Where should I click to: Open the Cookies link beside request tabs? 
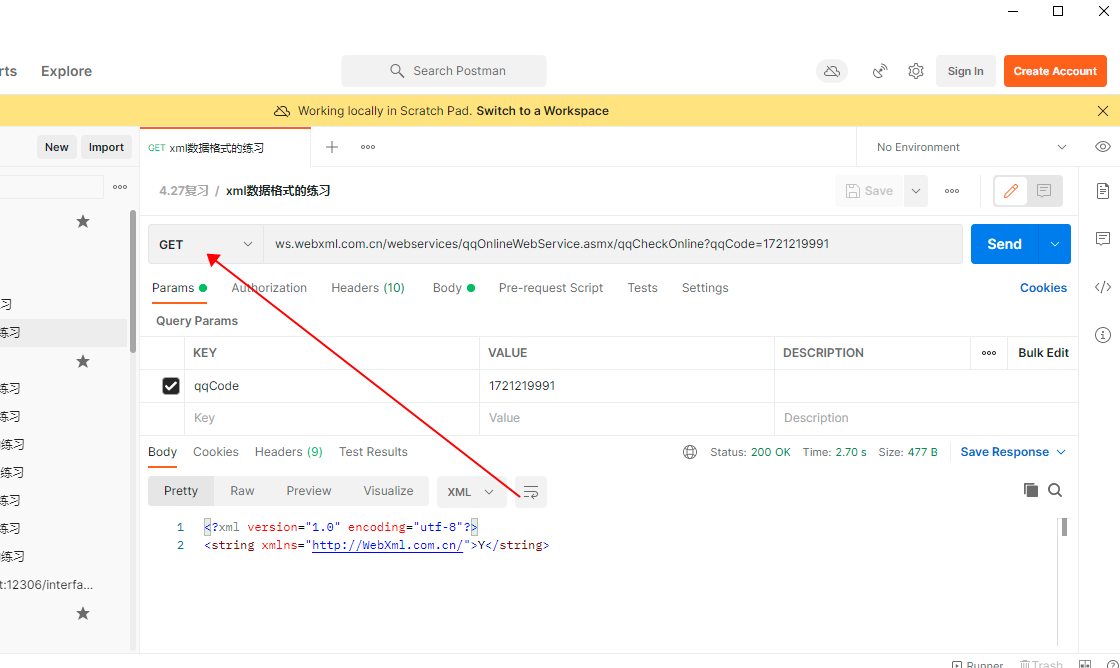click(x=1043, y=288)
